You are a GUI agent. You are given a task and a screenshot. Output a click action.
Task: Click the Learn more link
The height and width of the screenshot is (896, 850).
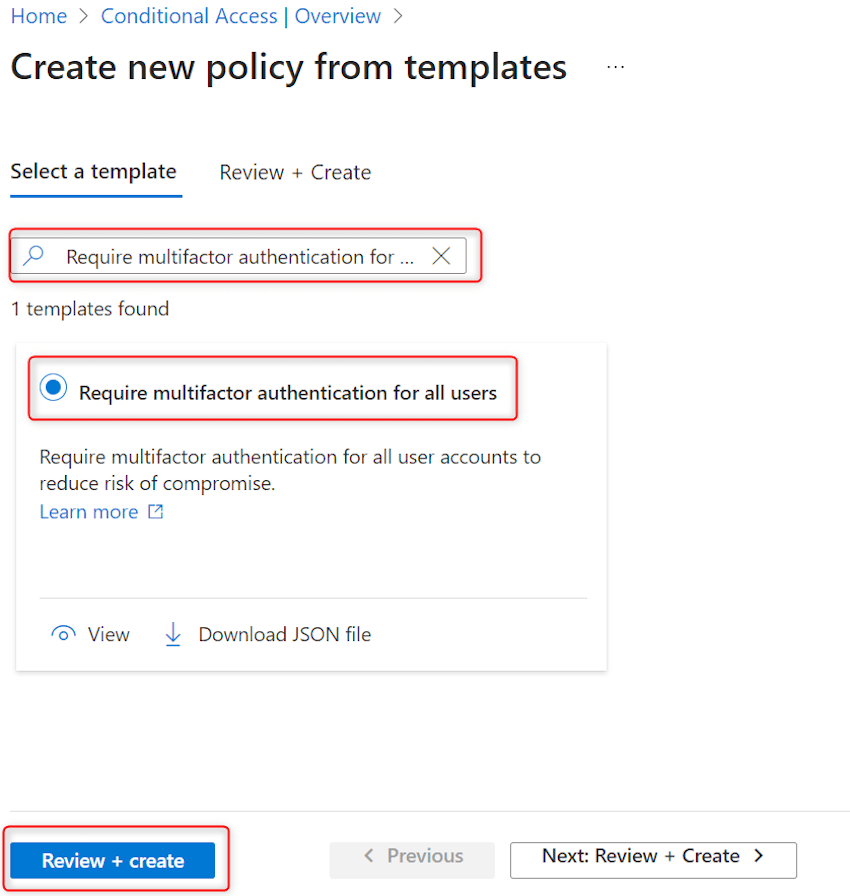[88, 511]
